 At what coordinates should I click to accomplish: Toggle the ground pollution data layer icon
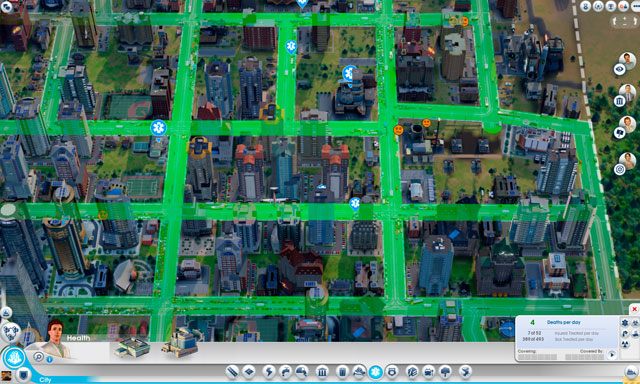(x=636, y=333)
